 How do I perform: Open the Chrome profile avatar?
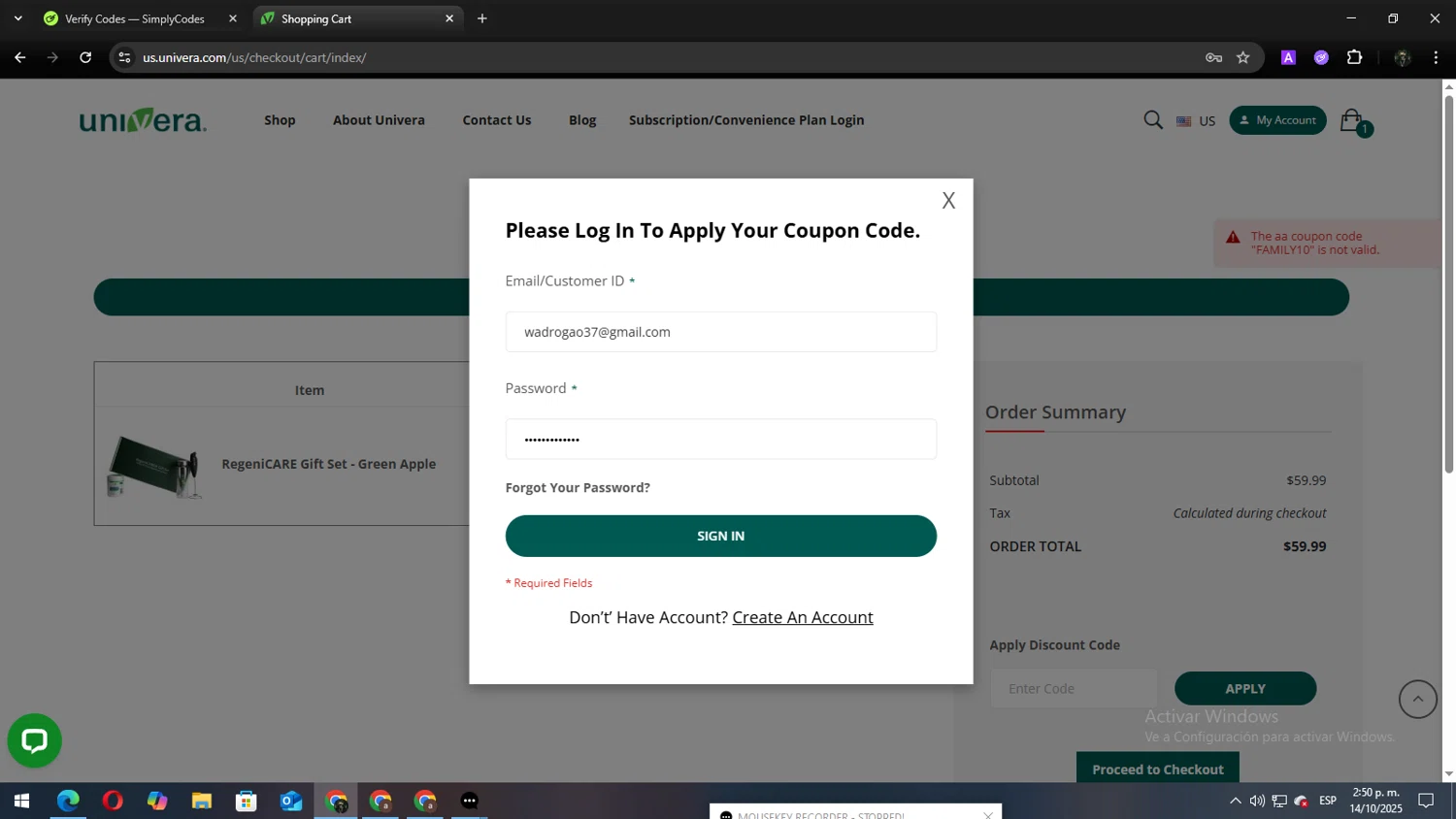click(1402, 57)
